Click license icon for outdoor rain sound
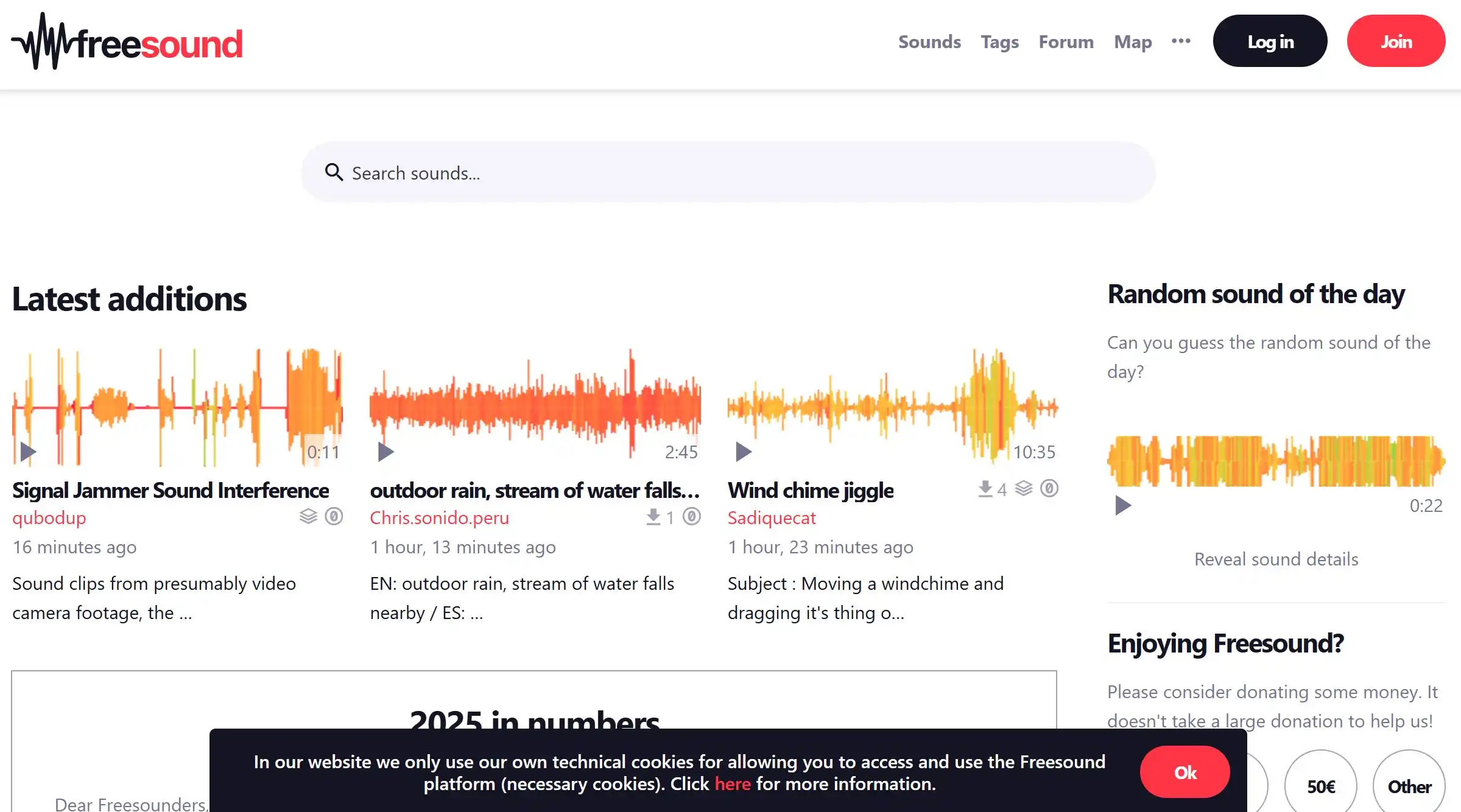 pos(692,517)
